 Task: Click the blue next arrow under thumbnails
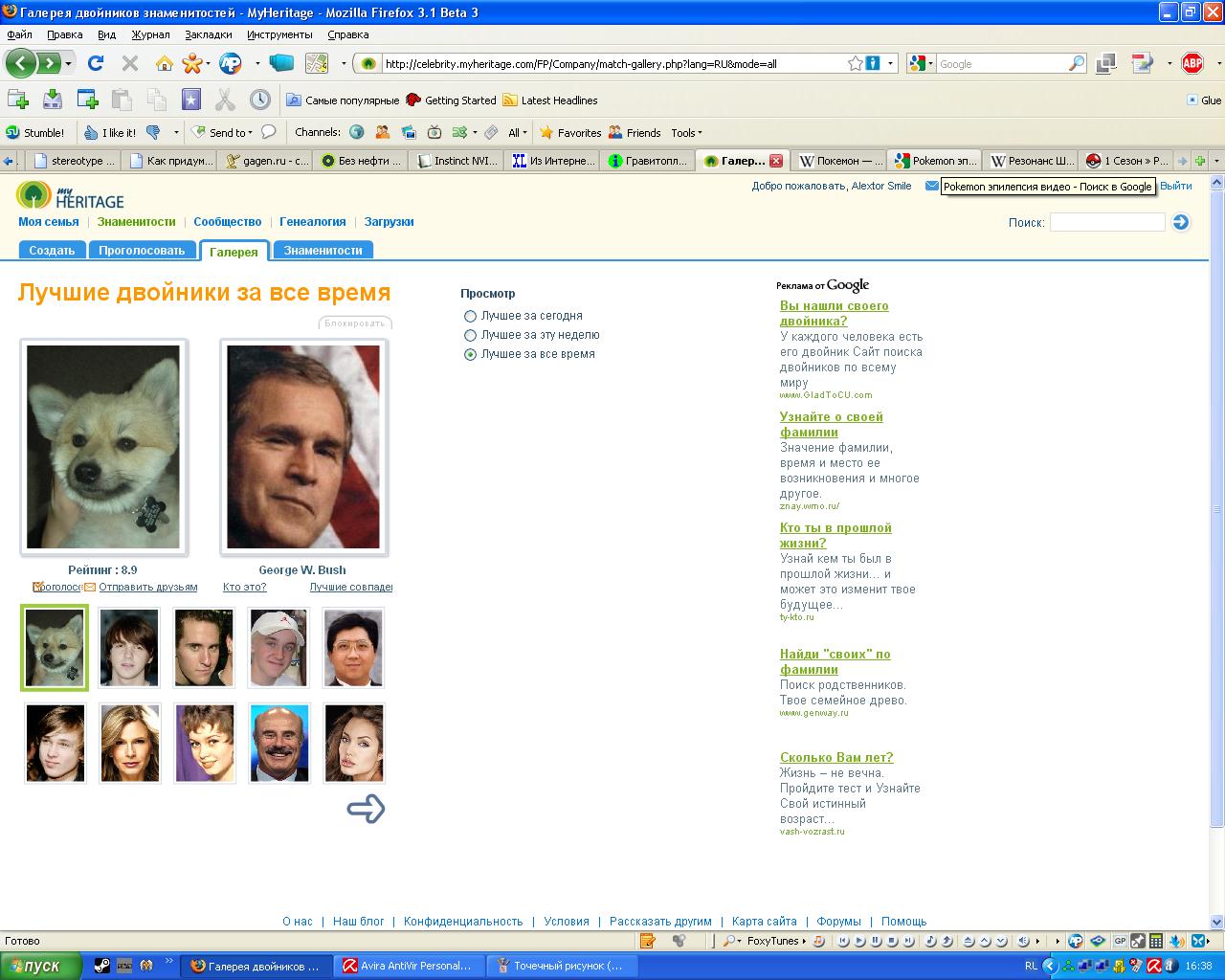366,809
